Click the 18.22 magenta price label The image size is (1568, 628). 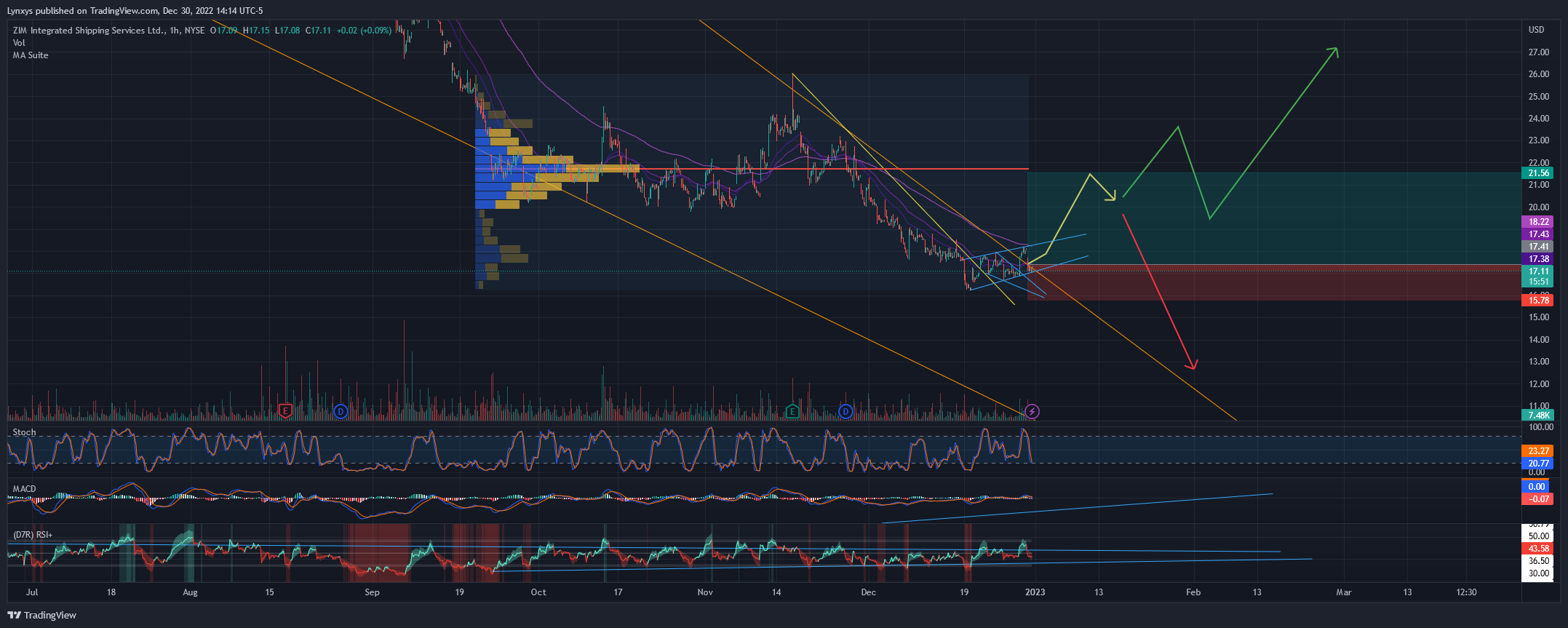pyautogui.click(x=1538, y=222)
